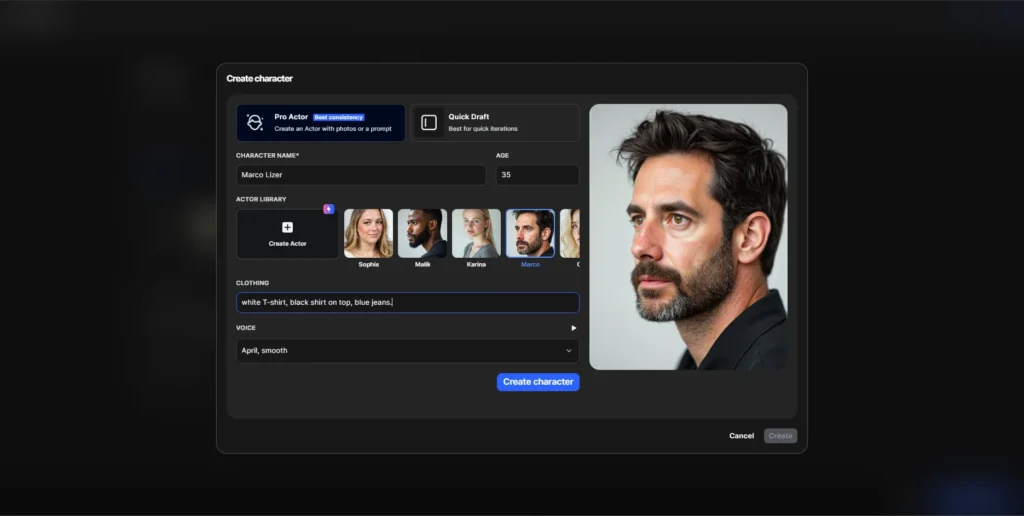Click the Sophie name label
Image resolution: width=1024 pixels, height=516 pixels.
[368, 265]
